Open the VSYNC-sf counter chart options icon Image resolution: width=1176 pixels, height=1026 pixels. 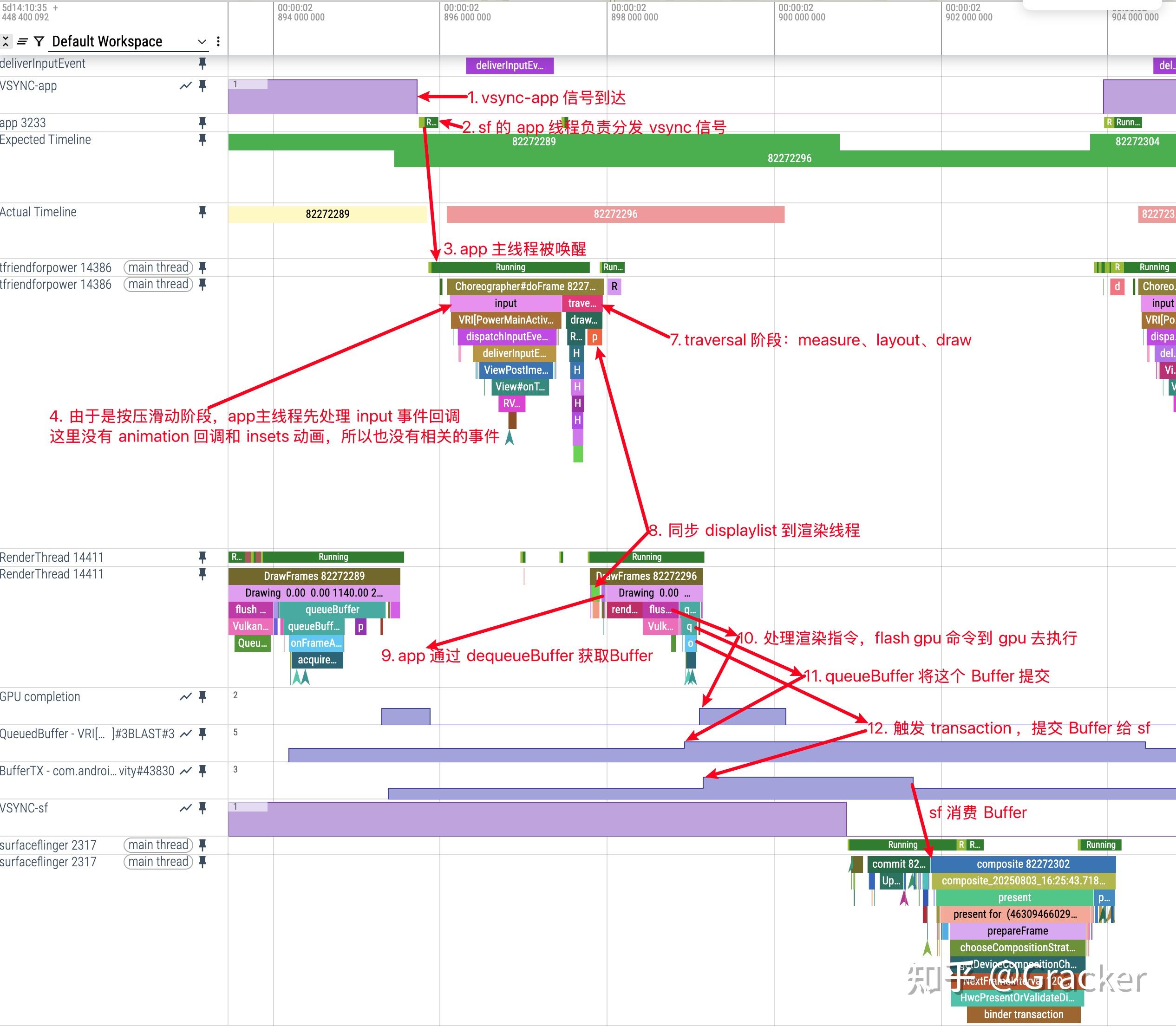pyautogui.click(x=185, y=808)
